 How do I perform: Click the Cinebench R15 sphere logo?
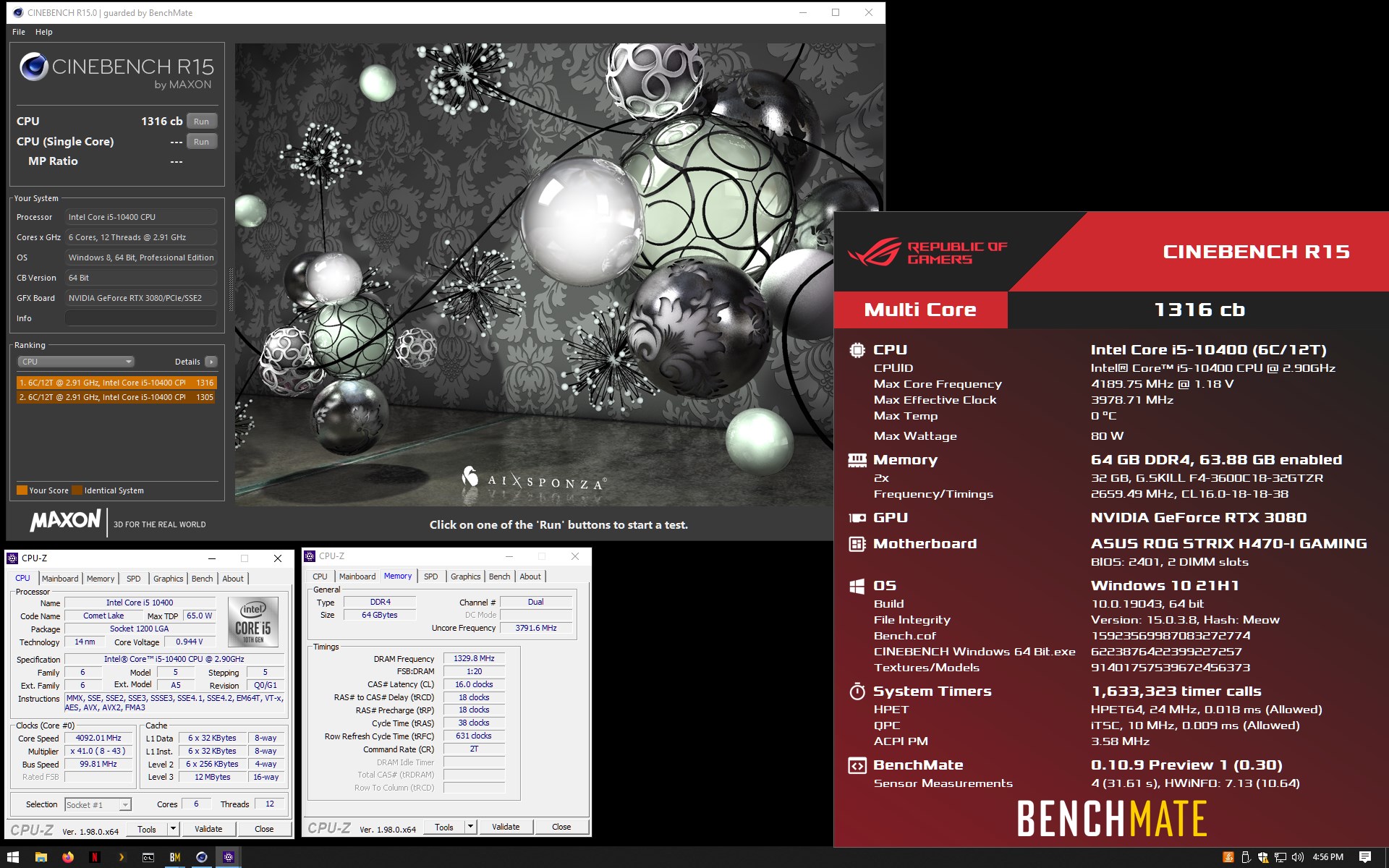[x=34, y=67]
